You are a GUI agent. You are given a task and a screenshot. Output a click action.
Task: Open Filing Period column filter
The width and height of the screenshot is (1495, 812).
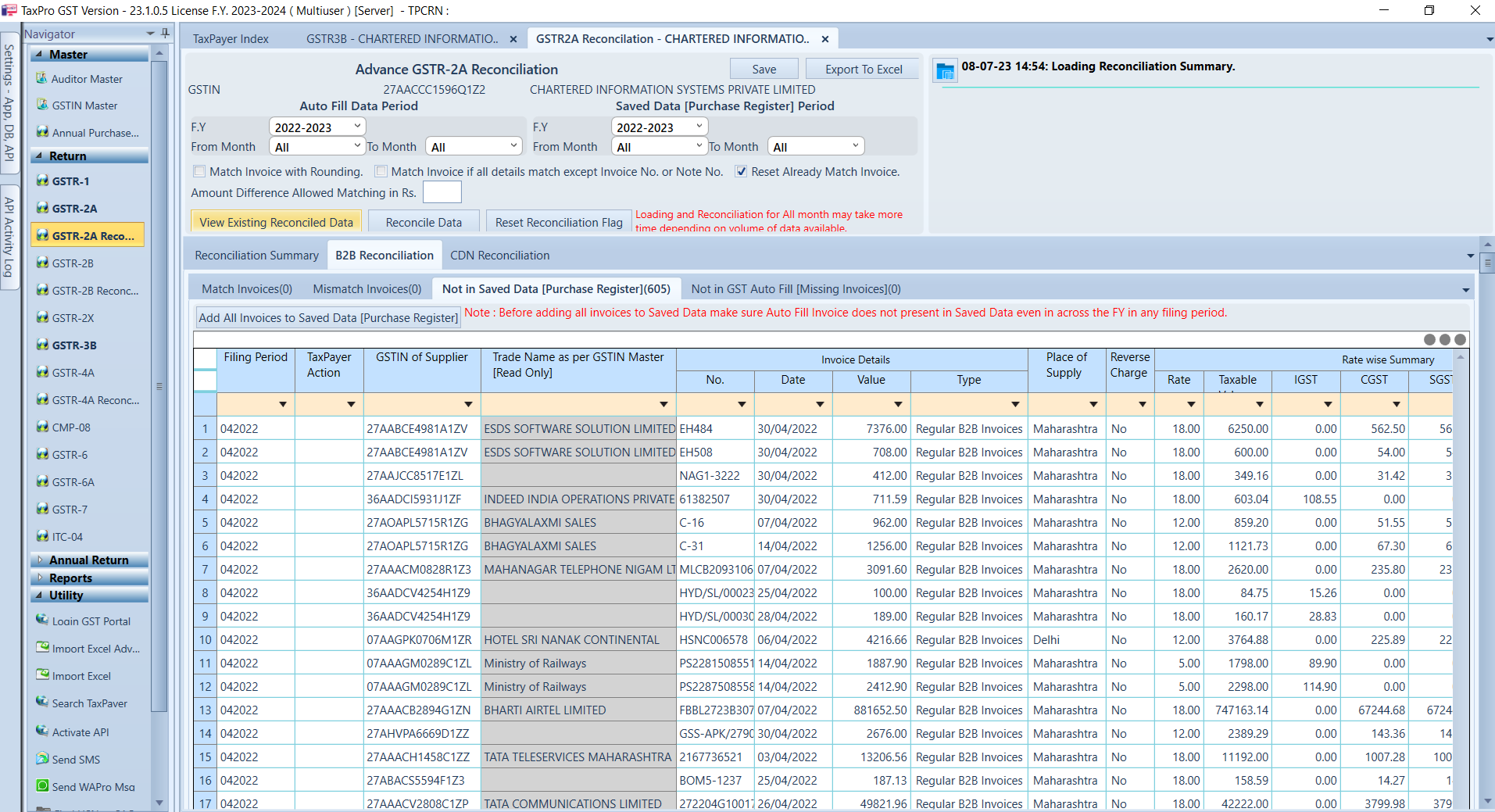coord(283,405)
